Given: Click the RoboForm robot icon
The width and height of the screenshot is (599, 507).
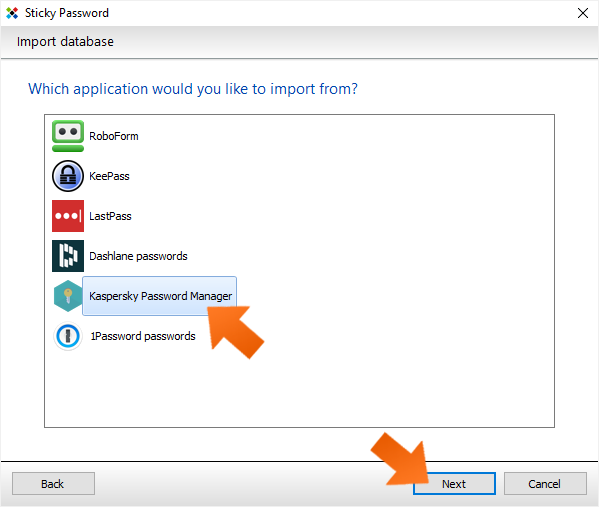Looking at the screenshot, I should click(x=68, y=136).
